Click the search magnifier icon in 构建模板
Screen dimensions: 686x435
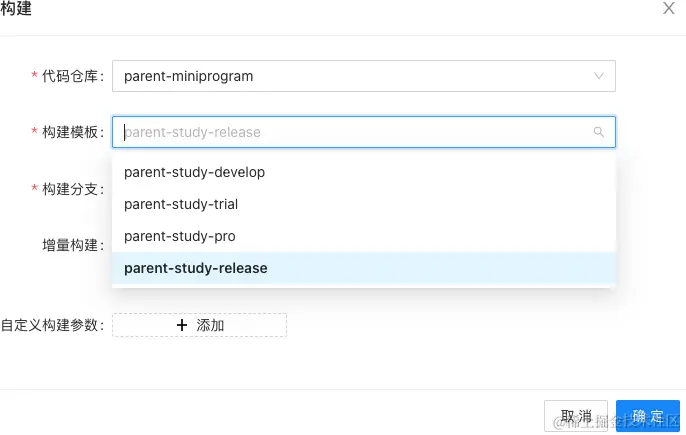[599, 132]
